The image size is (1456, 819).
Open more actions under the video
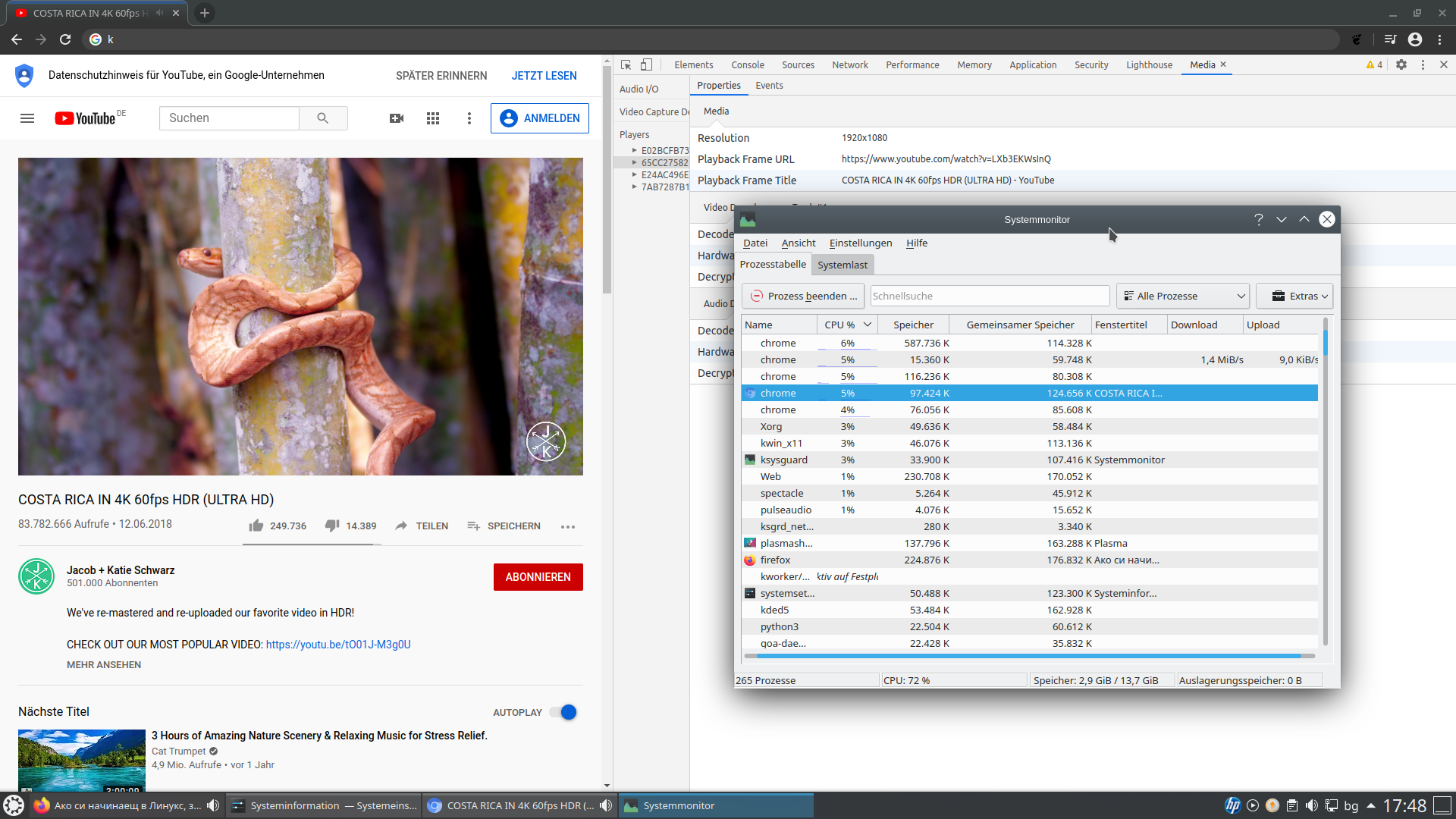tap(568, 526)
